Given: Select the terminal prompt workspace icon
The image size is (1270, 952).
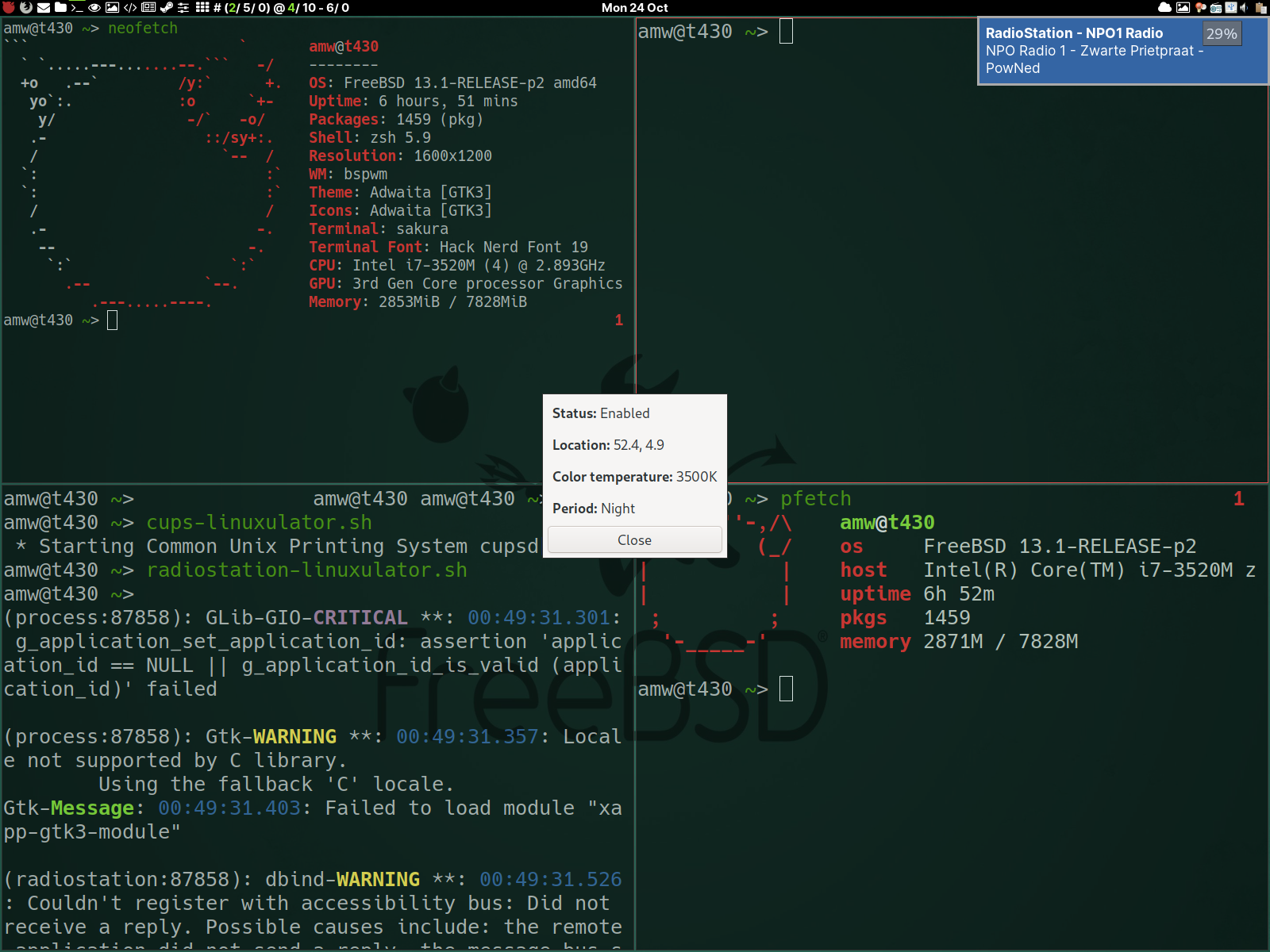Looking at the screenshot, I should click(x=77, y=8).
